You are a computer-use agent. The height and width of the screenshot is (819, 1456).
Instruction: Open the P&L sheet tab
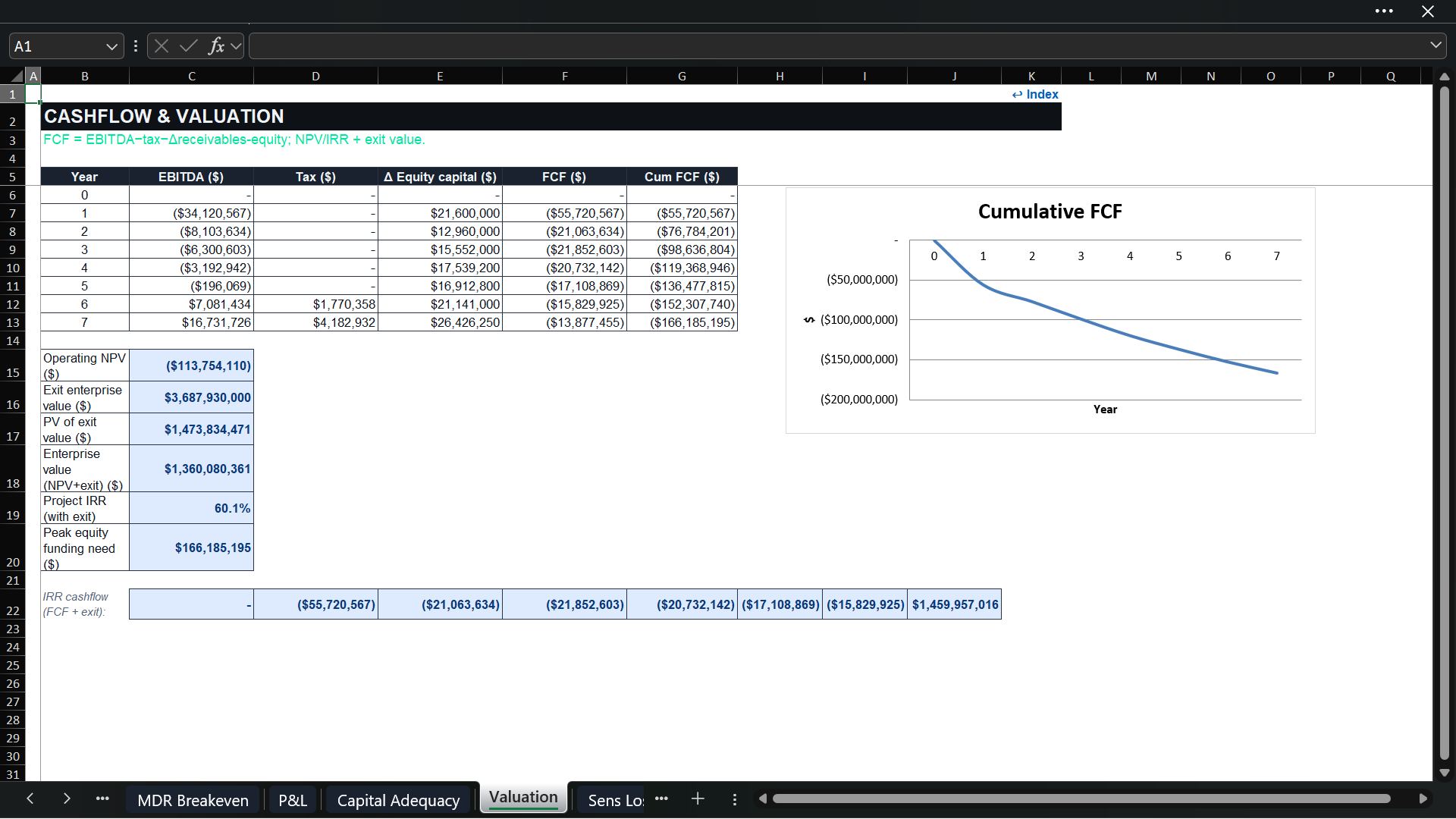(x=293, y=800)
